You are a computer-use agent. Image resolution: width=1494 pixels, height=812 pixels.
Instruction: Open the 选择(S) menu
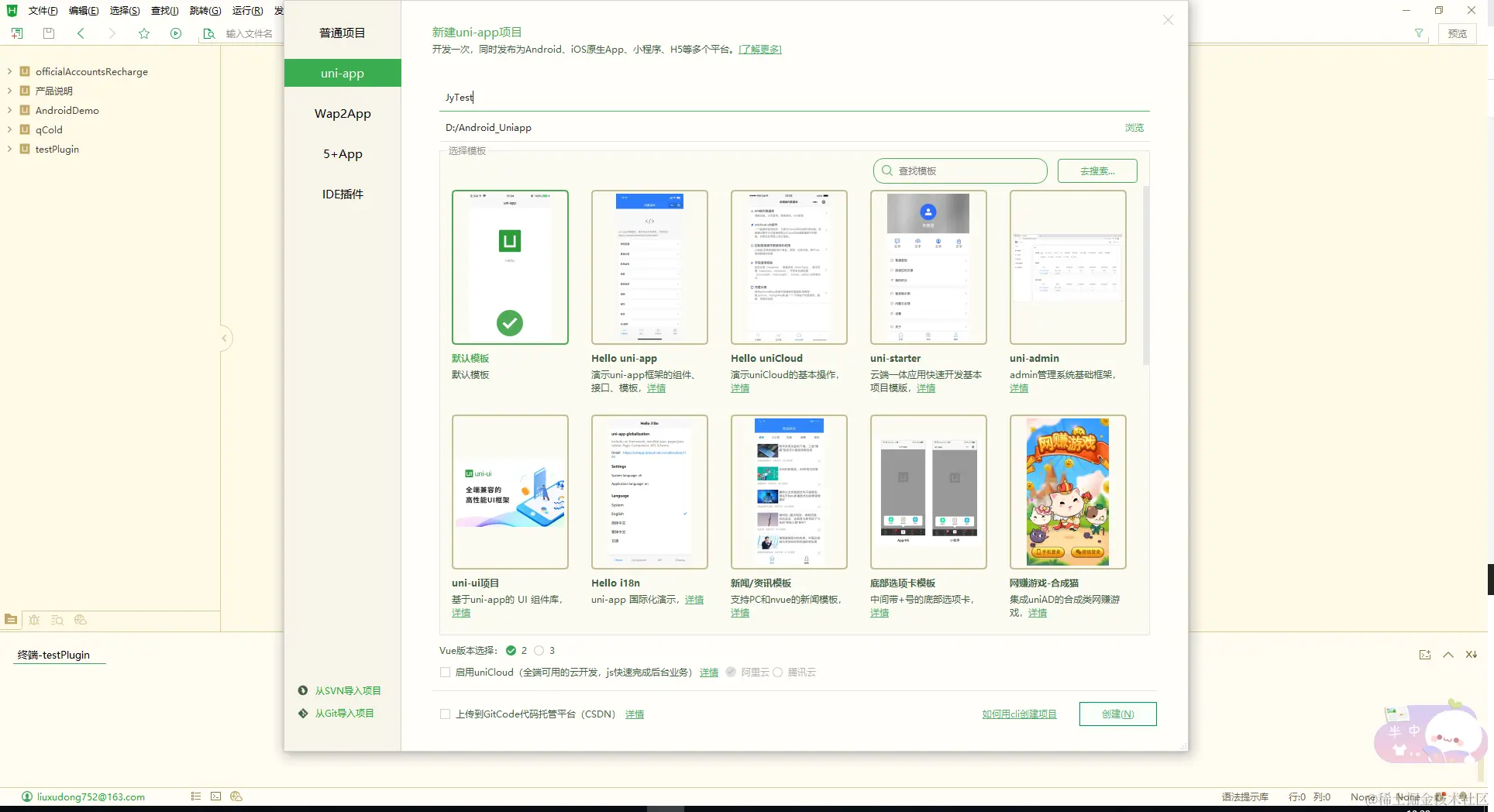(125, 10)
